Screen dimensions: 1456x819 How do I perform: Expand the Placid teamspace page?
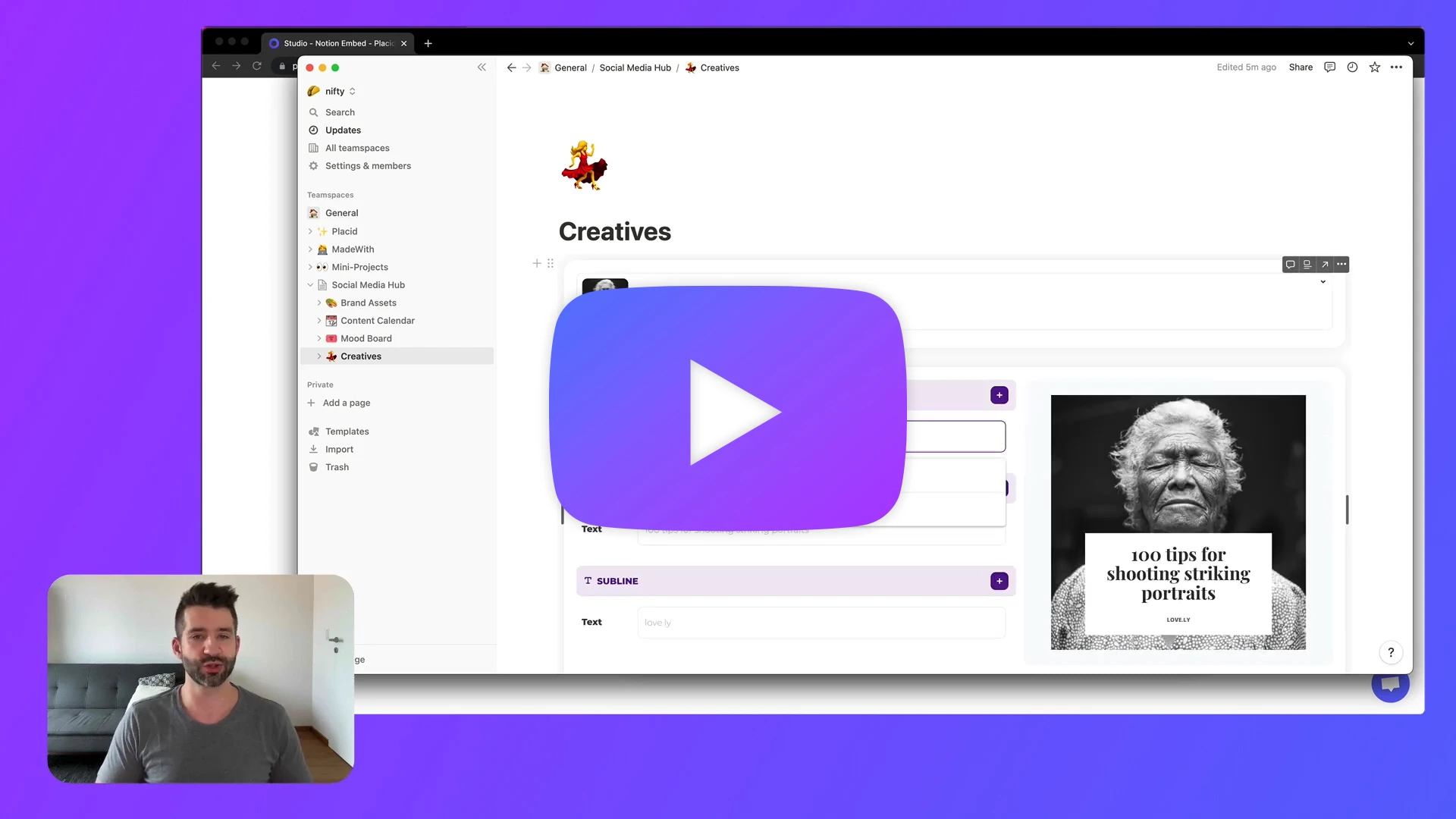[x=310, y=231]
